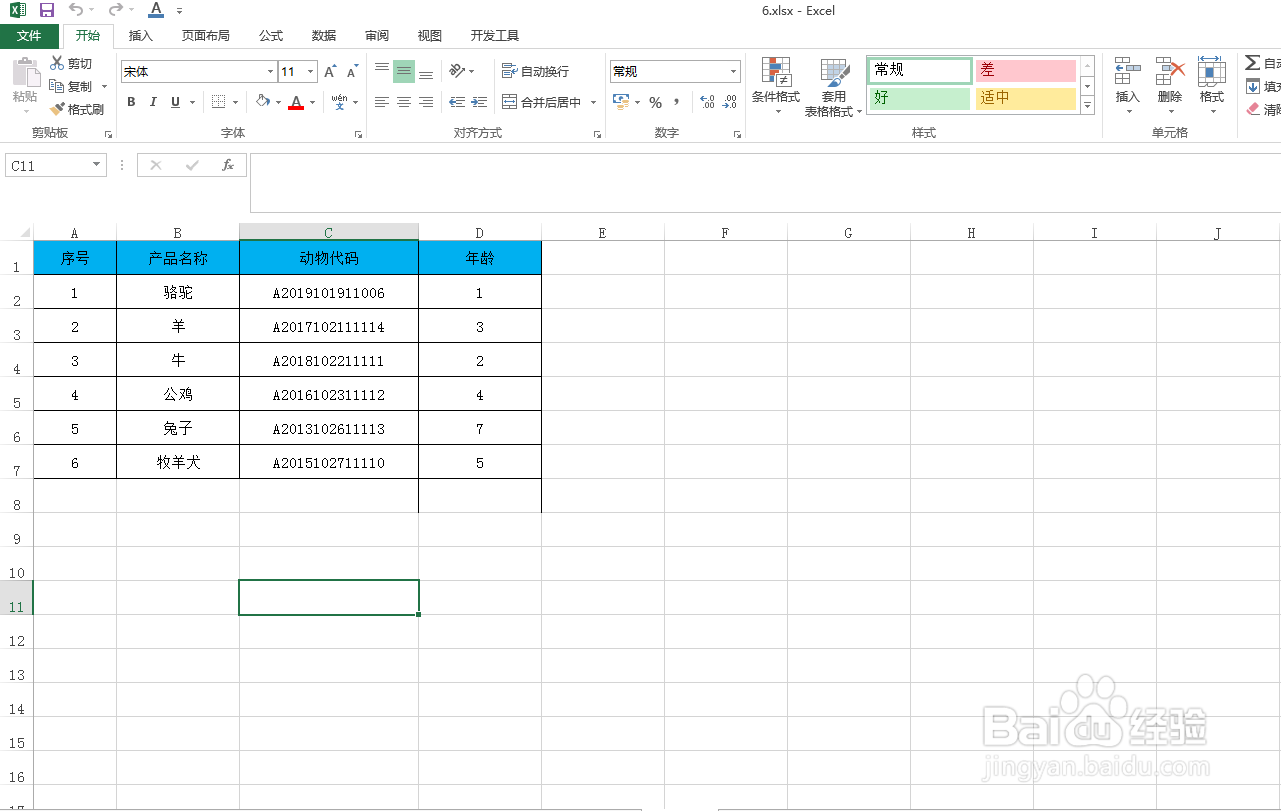The height and width of the screenshot is (811, 1281).
Task: Open the font name dropdown (宋体)
Action: coord(270,72)
